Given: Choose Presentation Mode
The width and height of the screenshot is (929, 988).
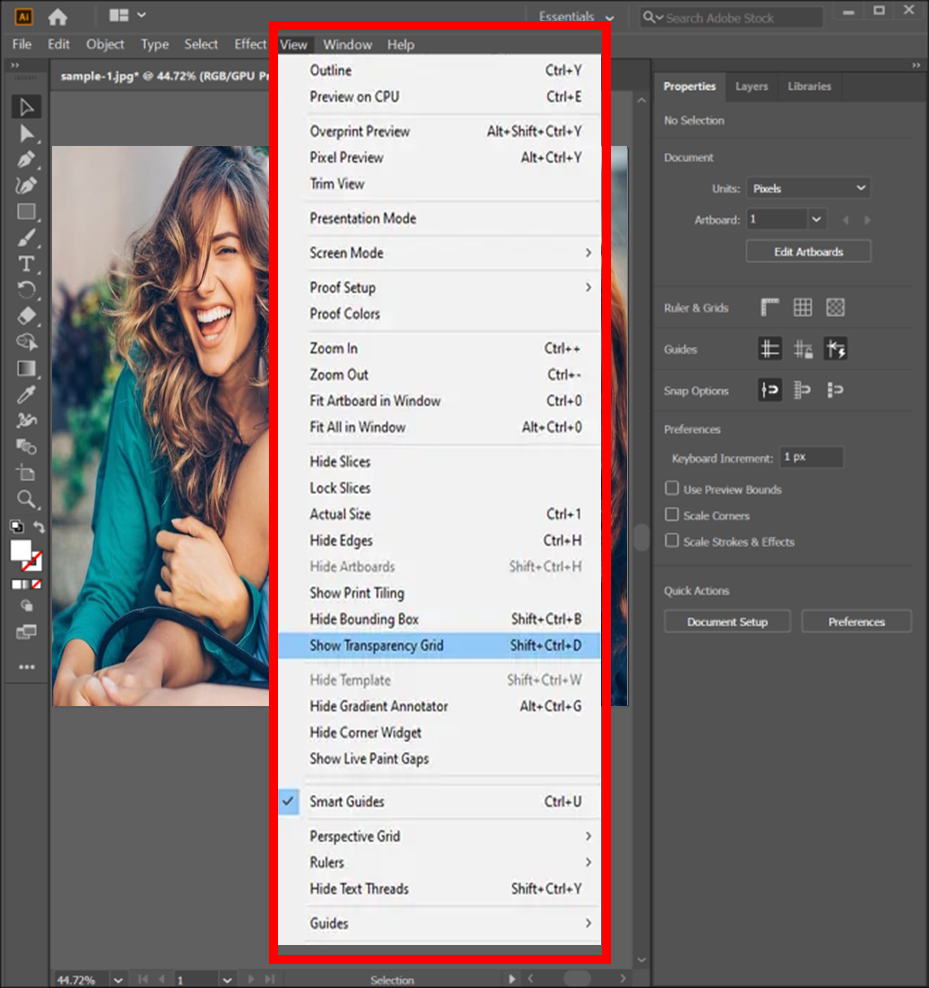Looking at the screenshot, I should 439,218.
